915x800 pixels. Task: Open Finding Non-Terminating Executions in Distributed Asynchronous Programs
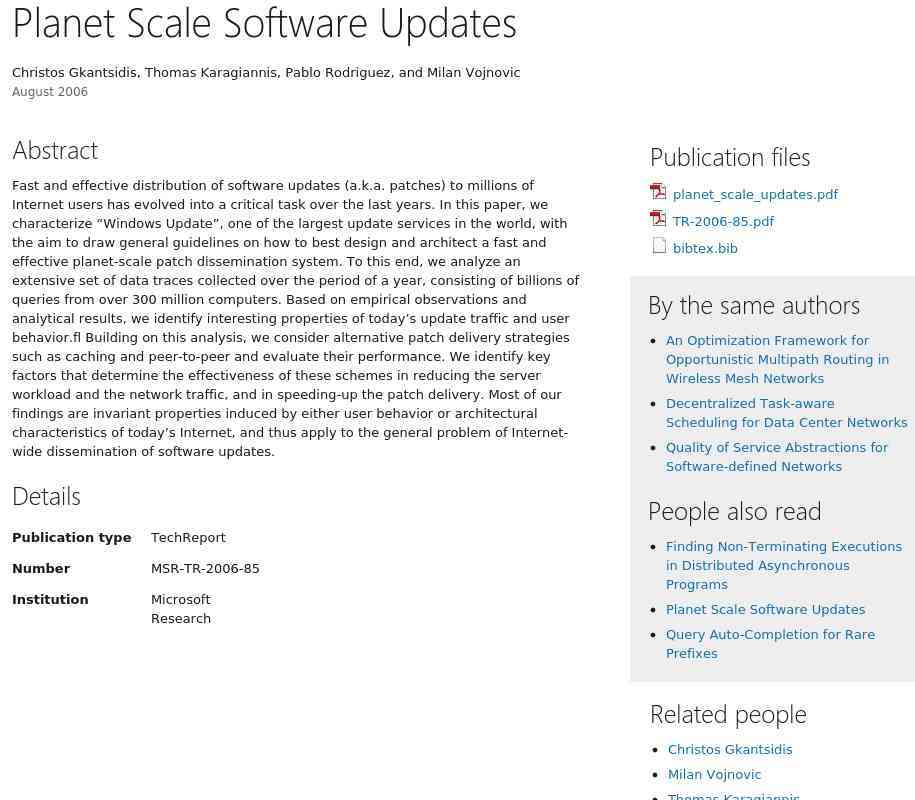tap(784, 565)
